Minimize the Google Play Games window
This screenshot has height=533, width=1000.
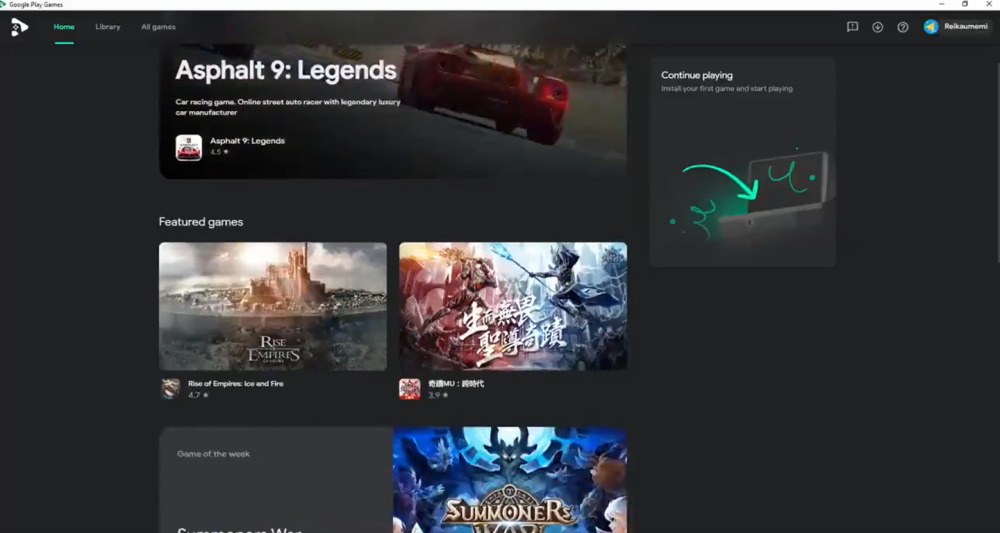coord(941,4)
